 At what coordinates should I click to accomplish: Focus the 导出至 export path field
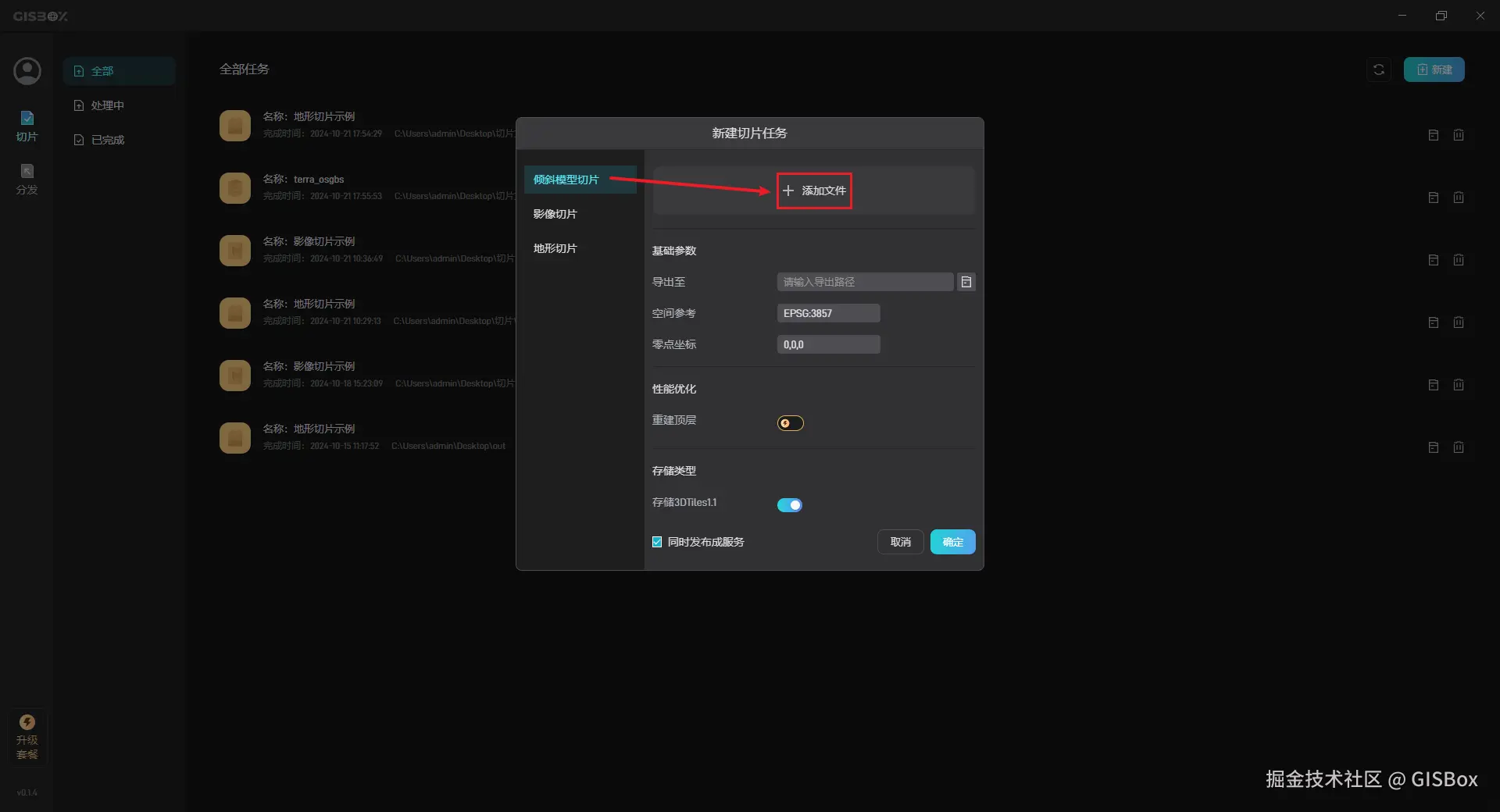tap(865, 282)
